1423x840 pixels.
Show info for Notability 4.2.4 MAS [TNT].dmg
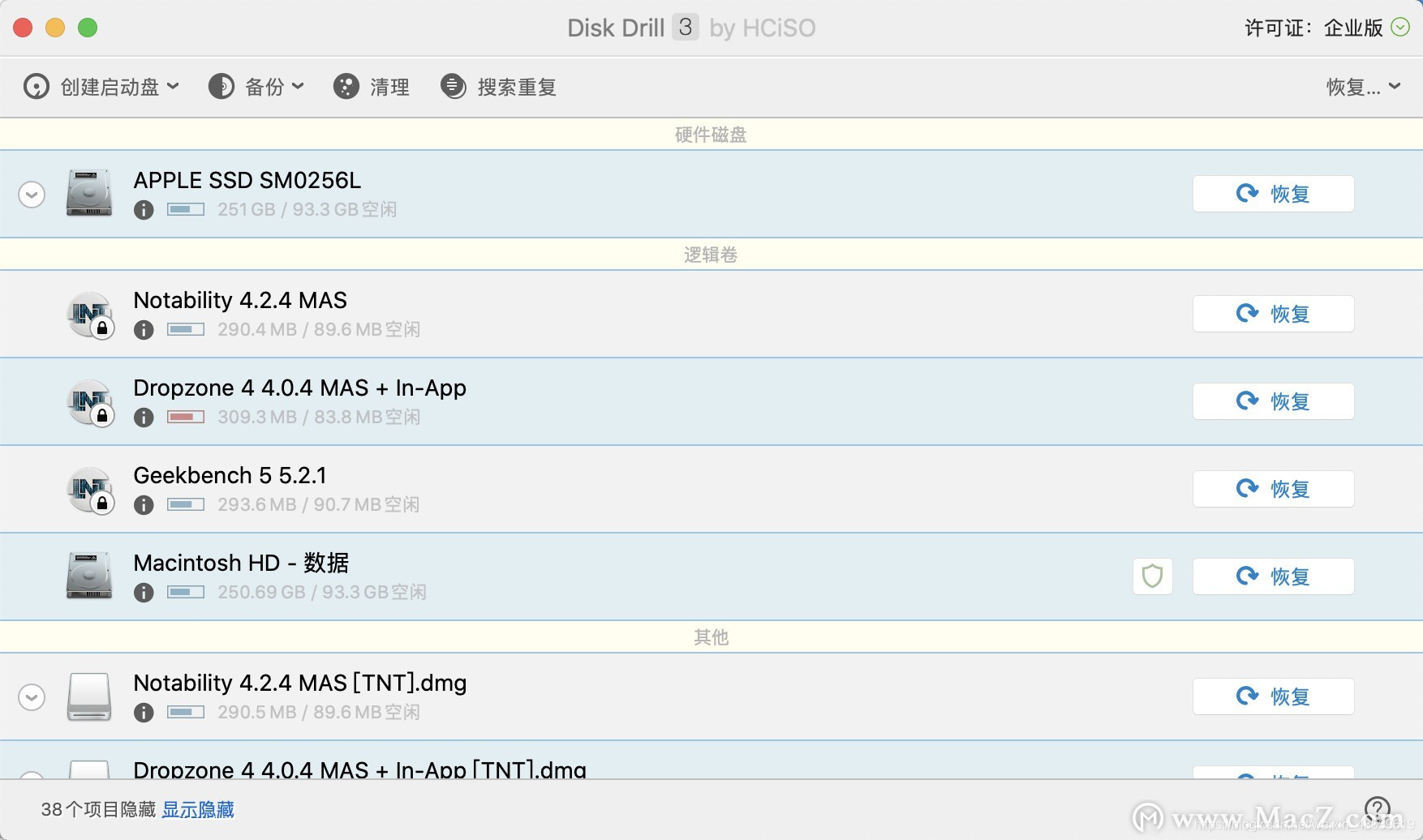point(144,713)
